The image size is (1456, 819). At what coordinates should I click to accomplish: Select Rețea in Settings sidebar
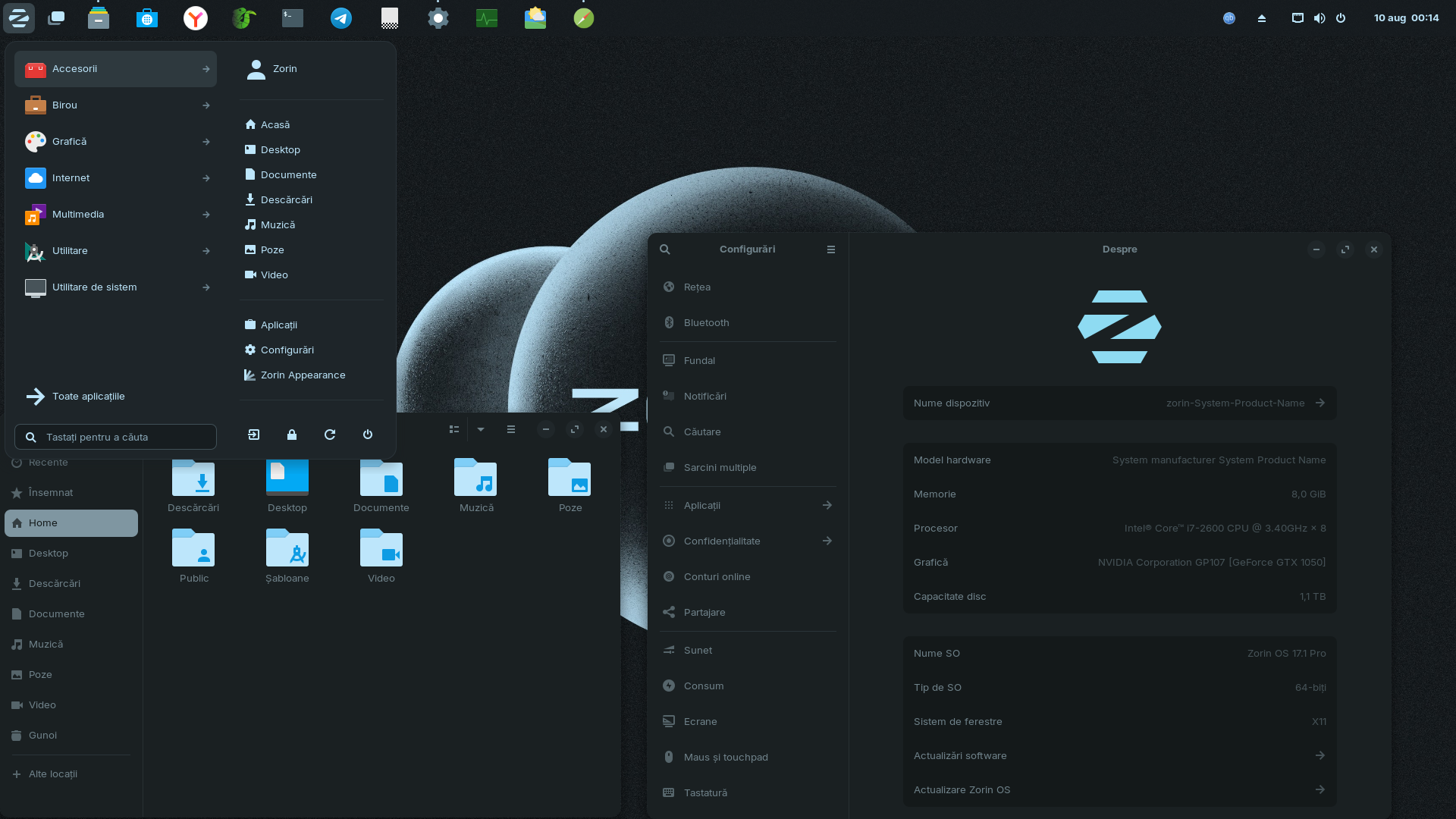tap(748, 287)
